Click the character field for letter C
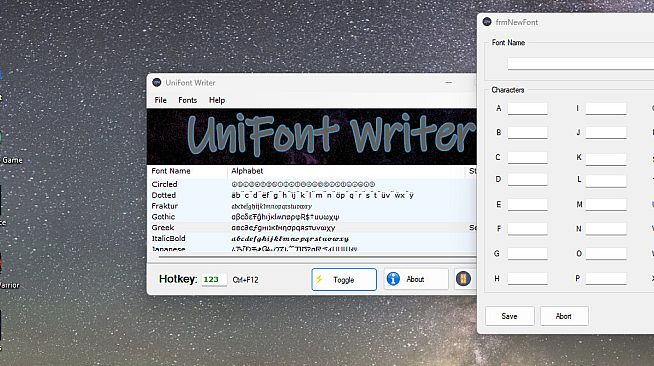Viewport: 654px width, 366px height. [x=527, y=158]
